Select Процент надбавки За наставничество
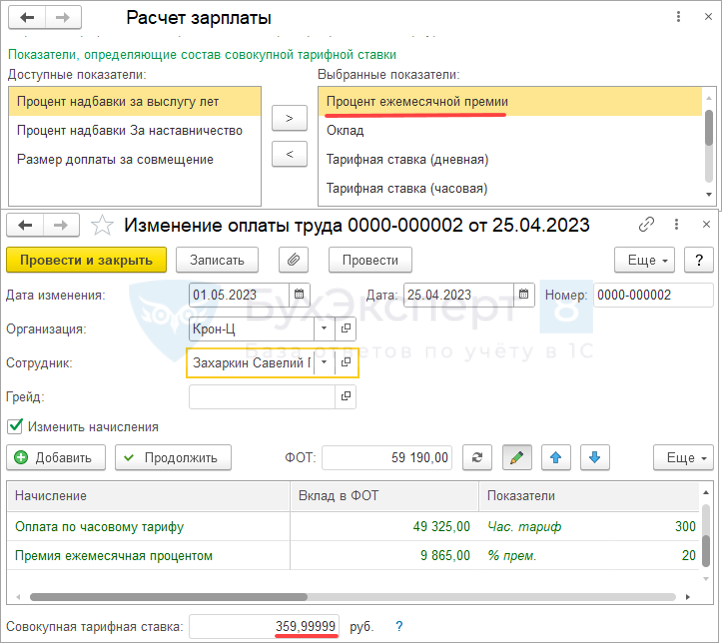The height and width of the screenshot is (643, 722). [x=134, y=131]
